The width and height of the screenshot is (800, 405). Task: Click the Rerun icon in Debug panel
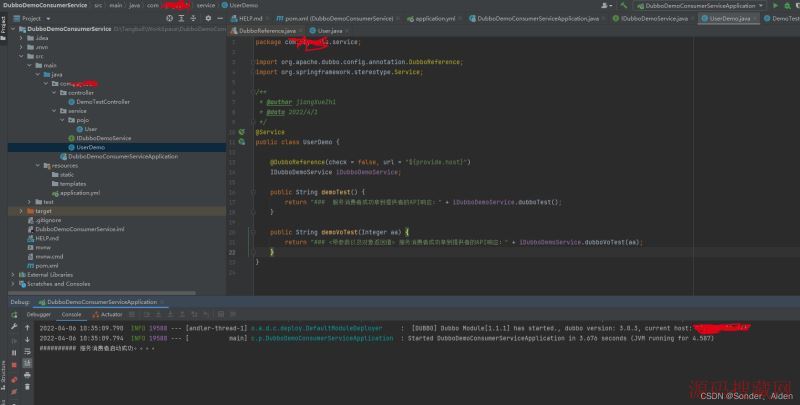click(x=14, y=315)
